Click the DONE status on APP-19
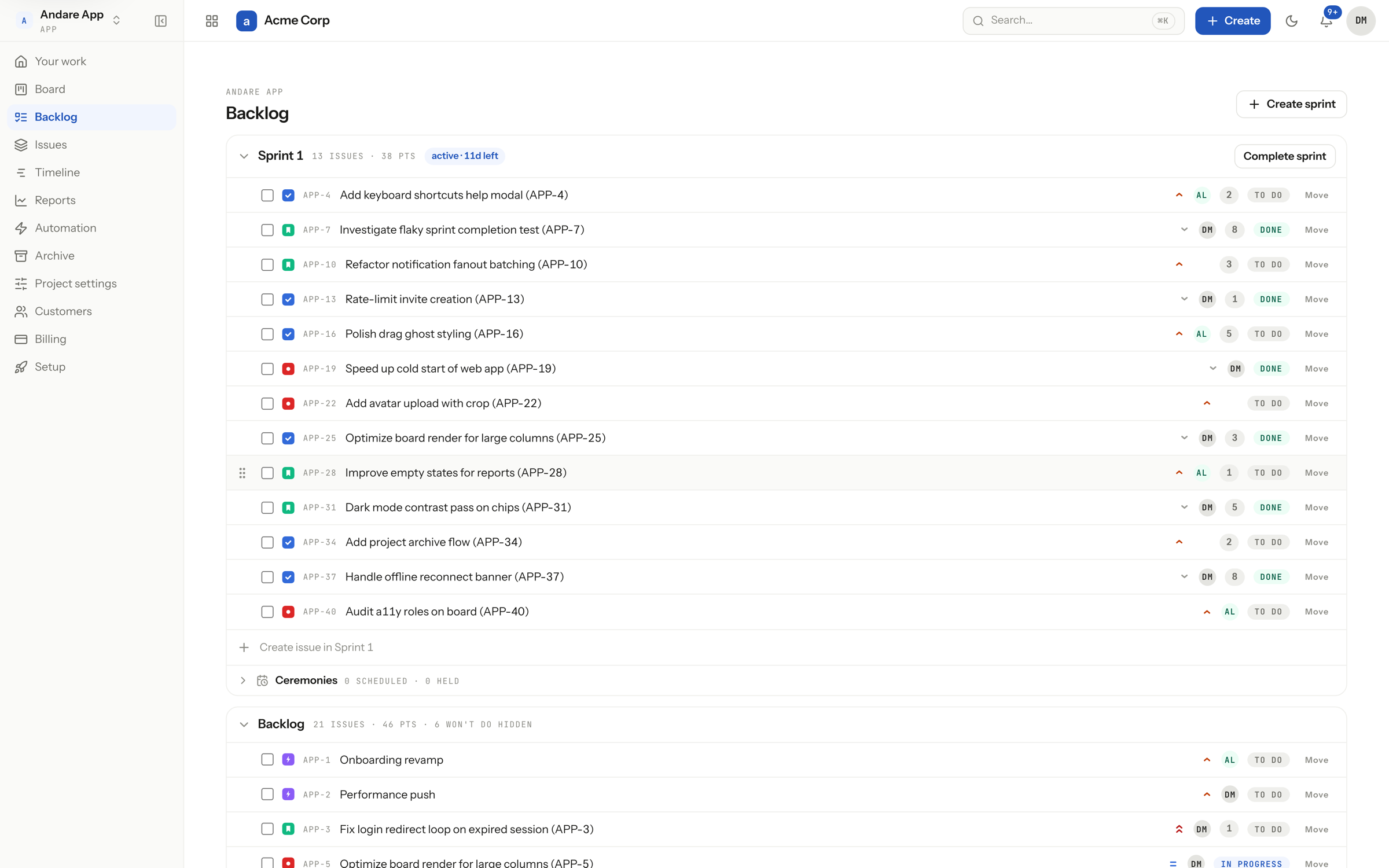Screen dimensions: 1389x868 tap(1271, 369)
